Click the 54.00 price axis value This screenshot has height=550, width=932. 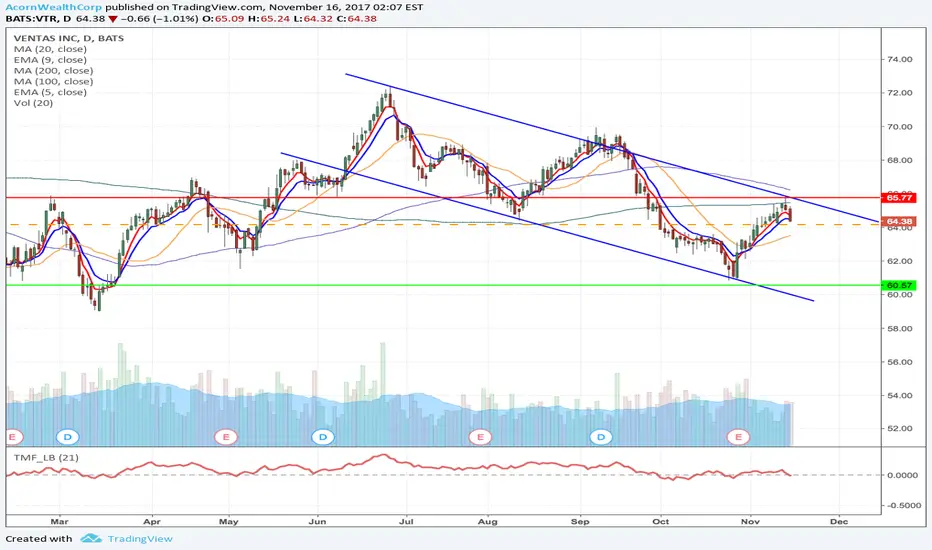click(899, 395)
